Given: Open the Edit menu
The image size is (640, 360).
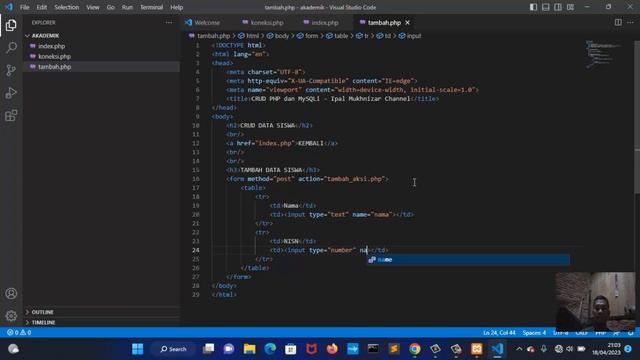Looking at the screenshot, I should point(42,7).
